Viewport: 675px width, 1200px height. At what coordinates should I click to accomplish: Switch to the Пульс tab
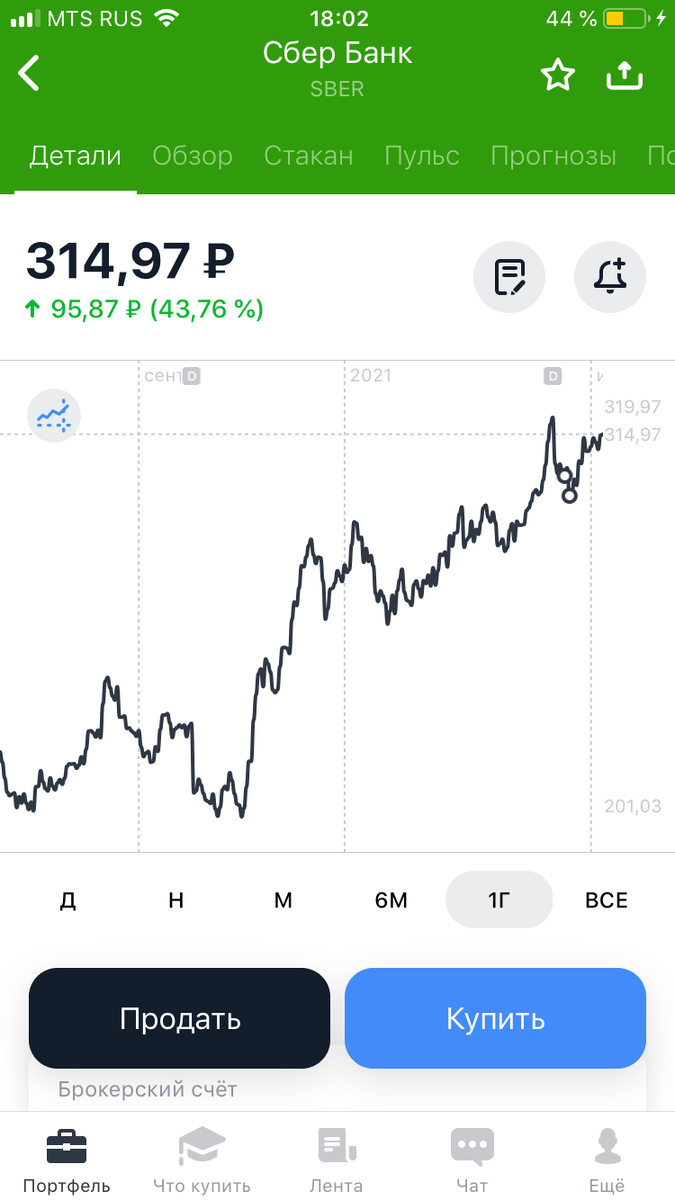[x=421, y=155]
